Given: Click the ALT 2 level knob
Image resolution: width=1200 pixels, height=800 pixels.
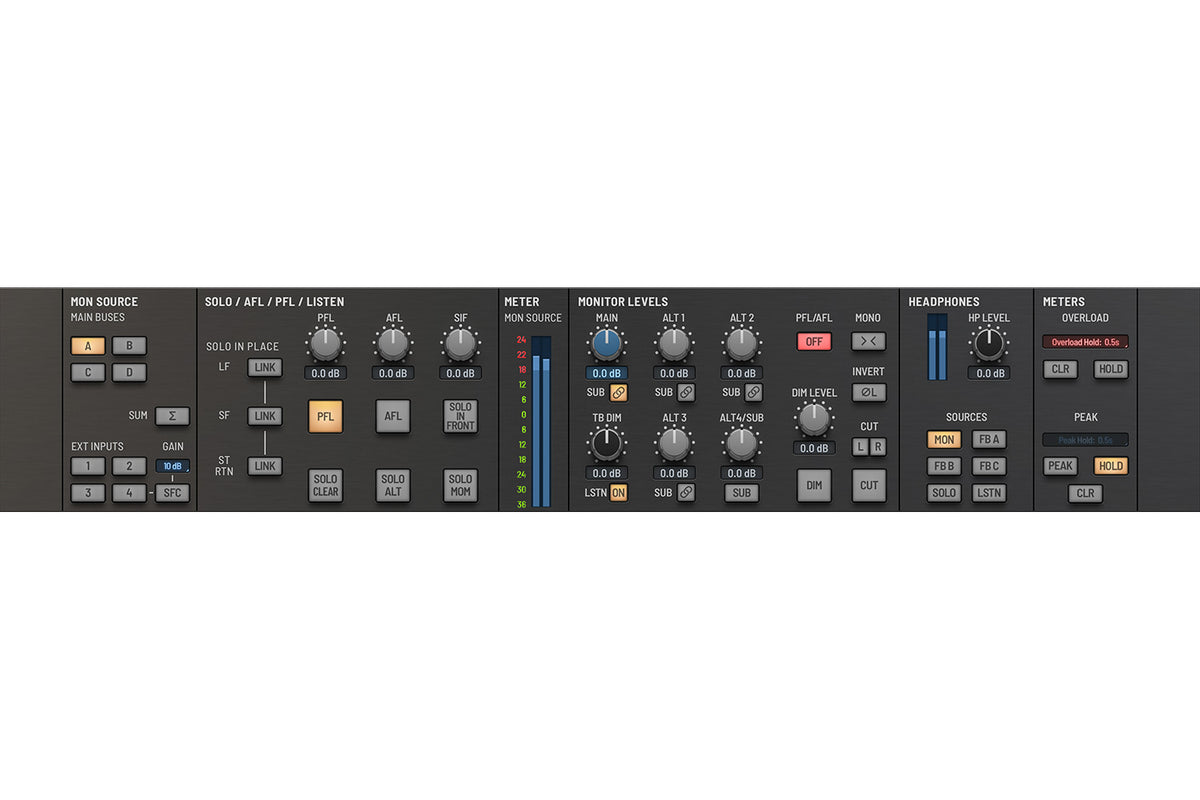Looking at the screenshot, I should 741,344.
